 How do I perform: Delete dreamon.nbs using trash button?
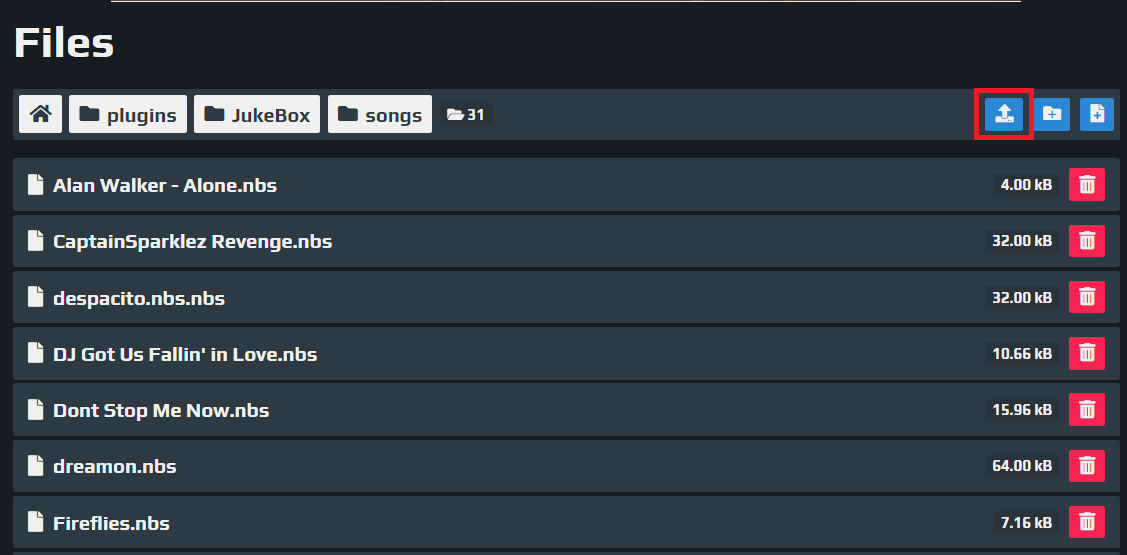point(1087,466)
